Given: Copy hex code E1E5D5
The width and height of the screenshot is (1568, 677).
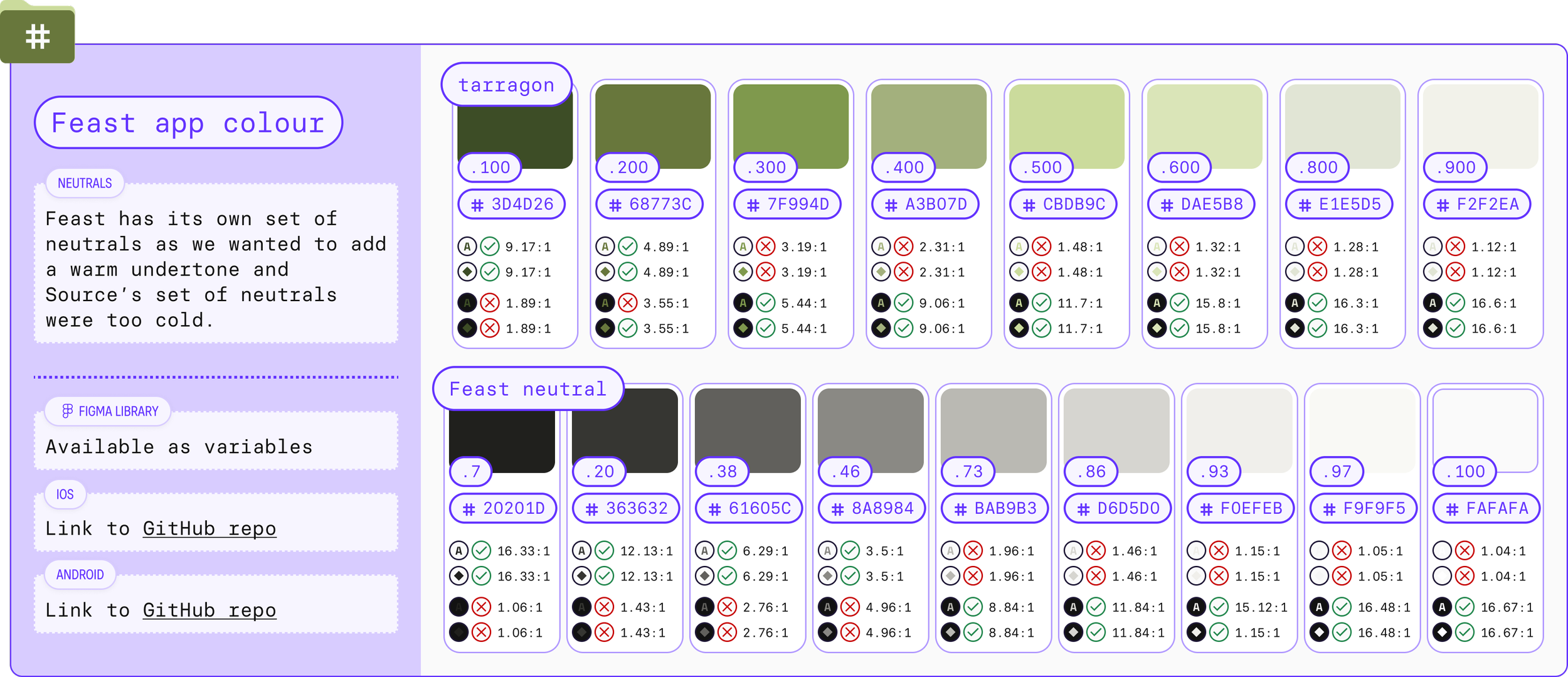Looking at the screenshot, I should pyautogui.click(x=1340, y=204).
